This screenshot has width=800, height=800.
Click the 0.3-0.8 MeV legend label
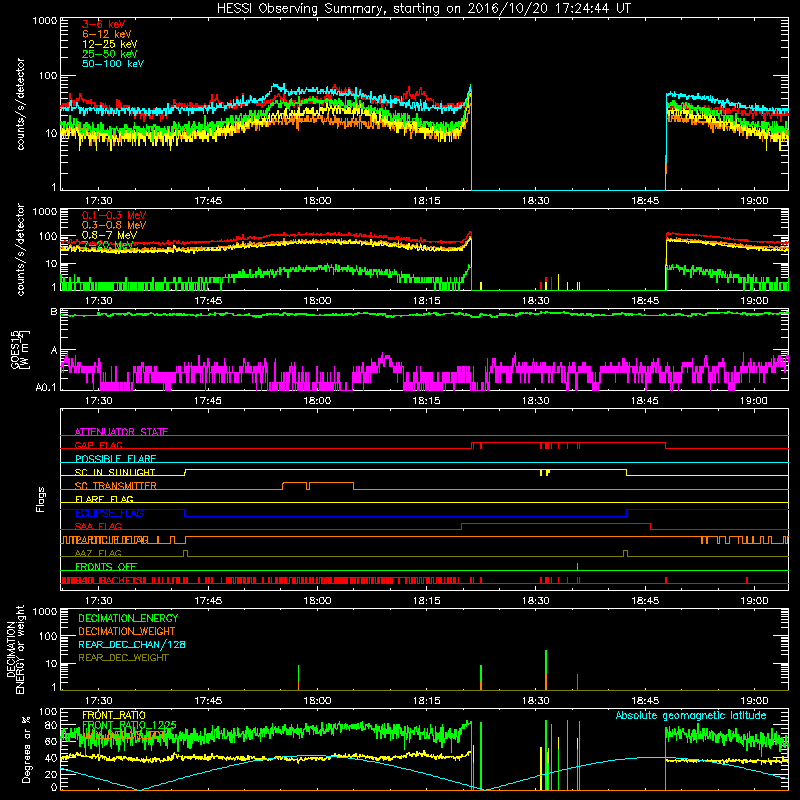pos(114,225)
